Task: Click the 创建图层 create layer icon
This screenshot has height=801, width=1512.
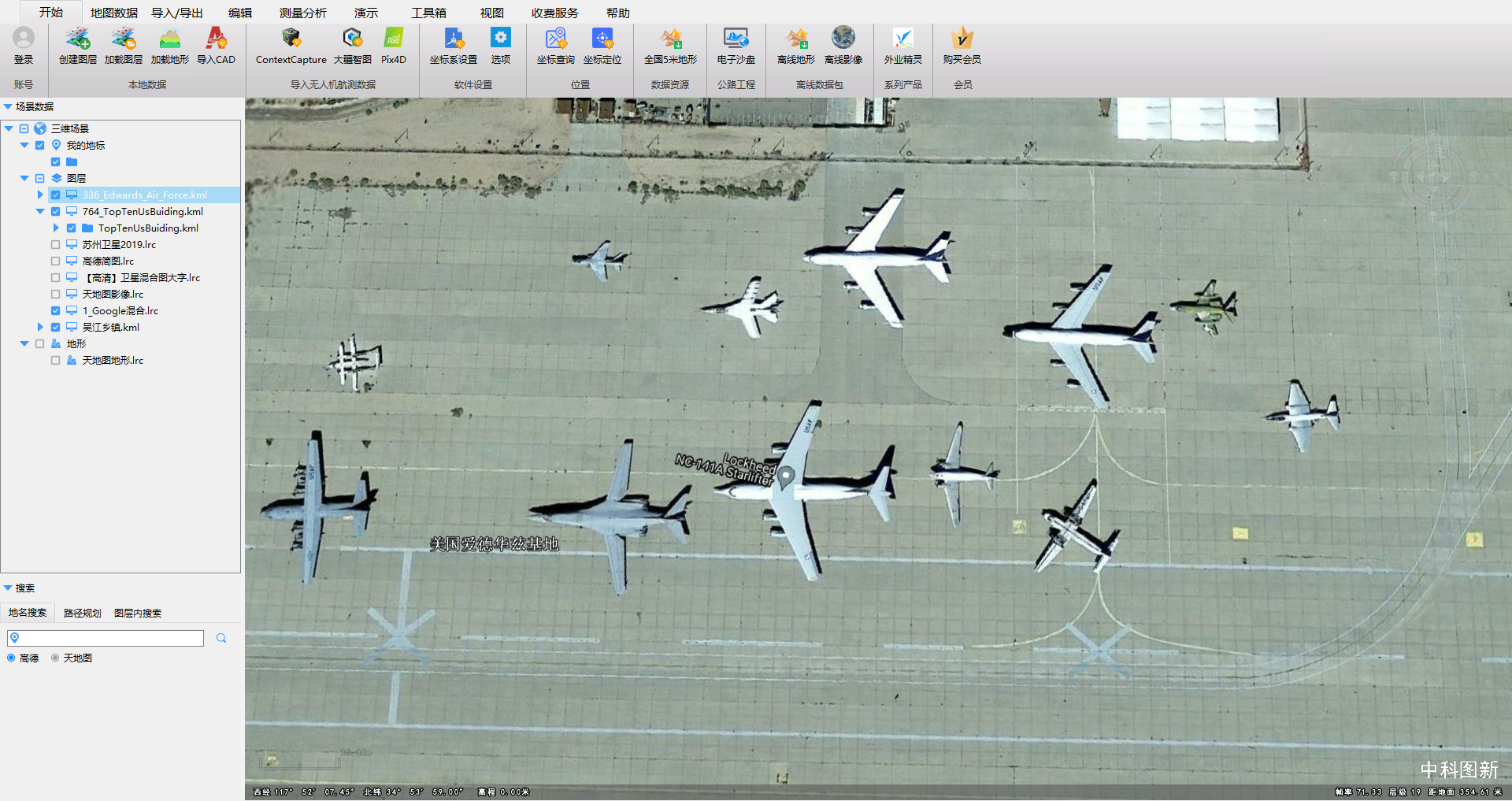Action: coord(77,38)
